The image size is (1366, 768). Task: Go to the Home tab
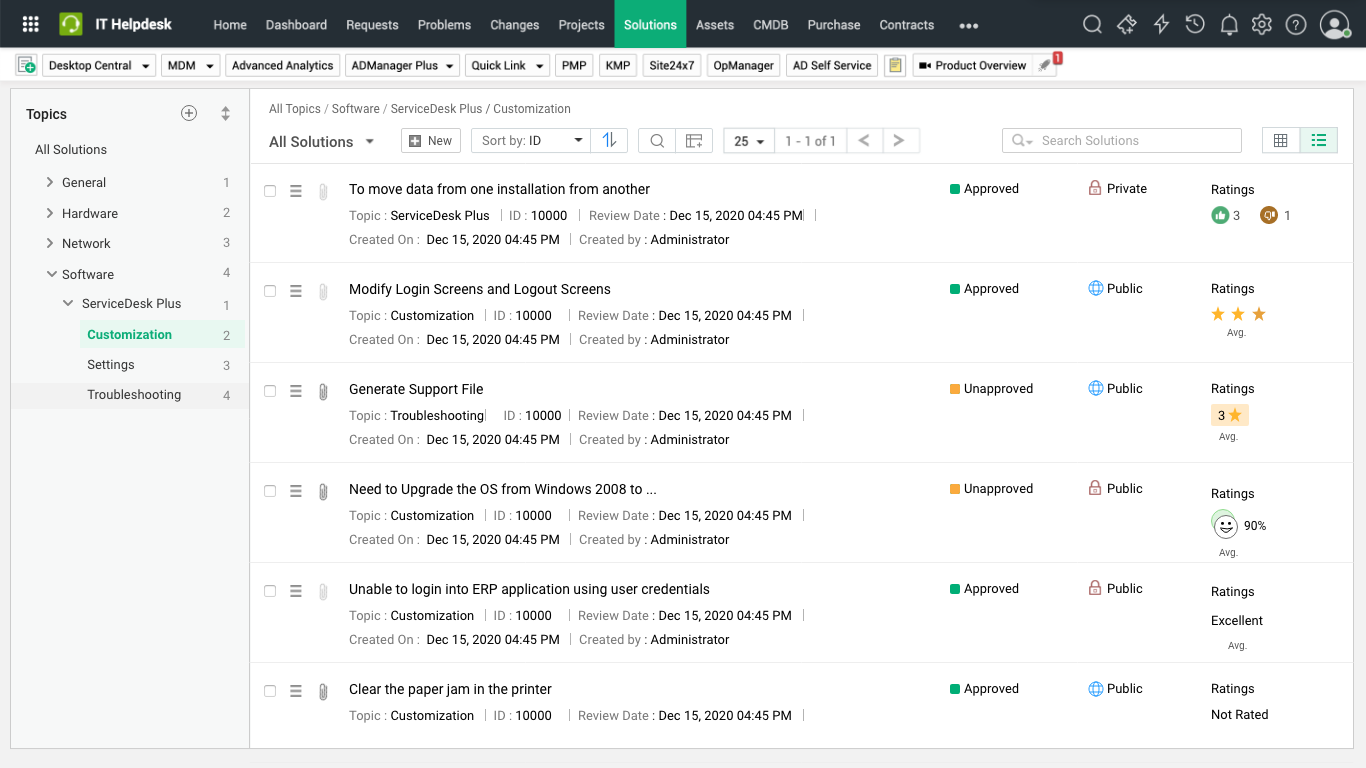(230, 24)
